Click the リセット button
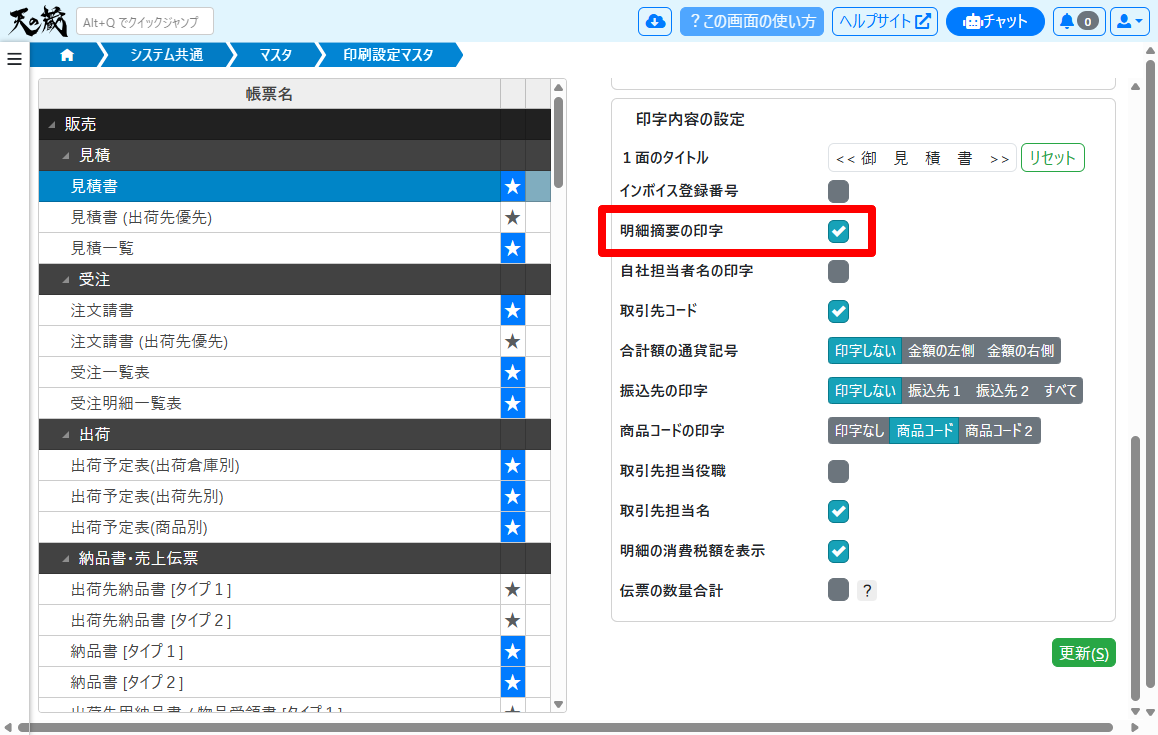Image resolution: width=1158 pixels, height=735 pixels. tap(1052, 158)
